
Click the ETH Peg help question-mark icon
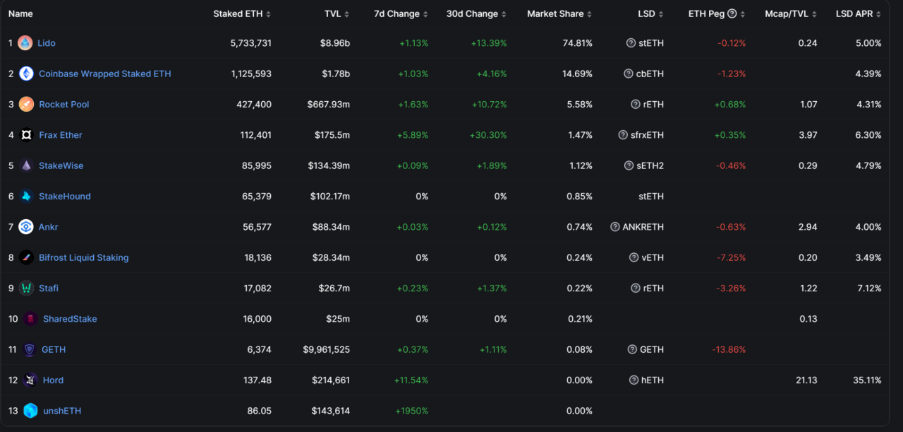tap(732, 14)
